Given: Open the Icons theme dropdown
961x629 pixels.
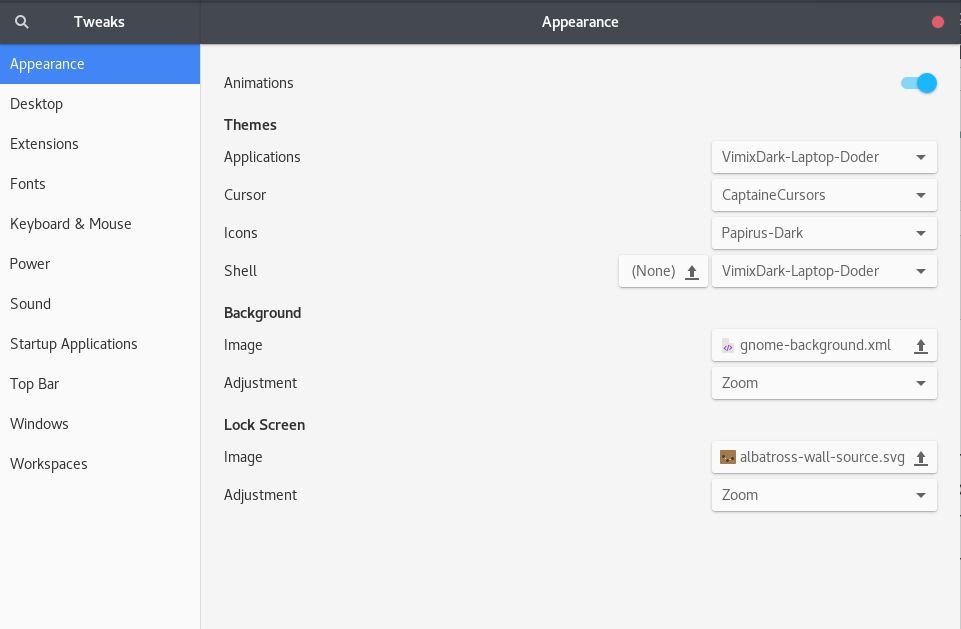Looking at the screenshot, I should [x=824, y=233].
